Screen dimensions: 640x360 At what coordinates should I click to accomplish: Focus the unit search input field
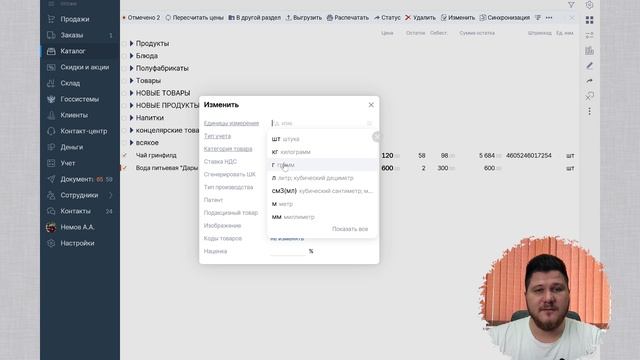click(x=318, y=123)
